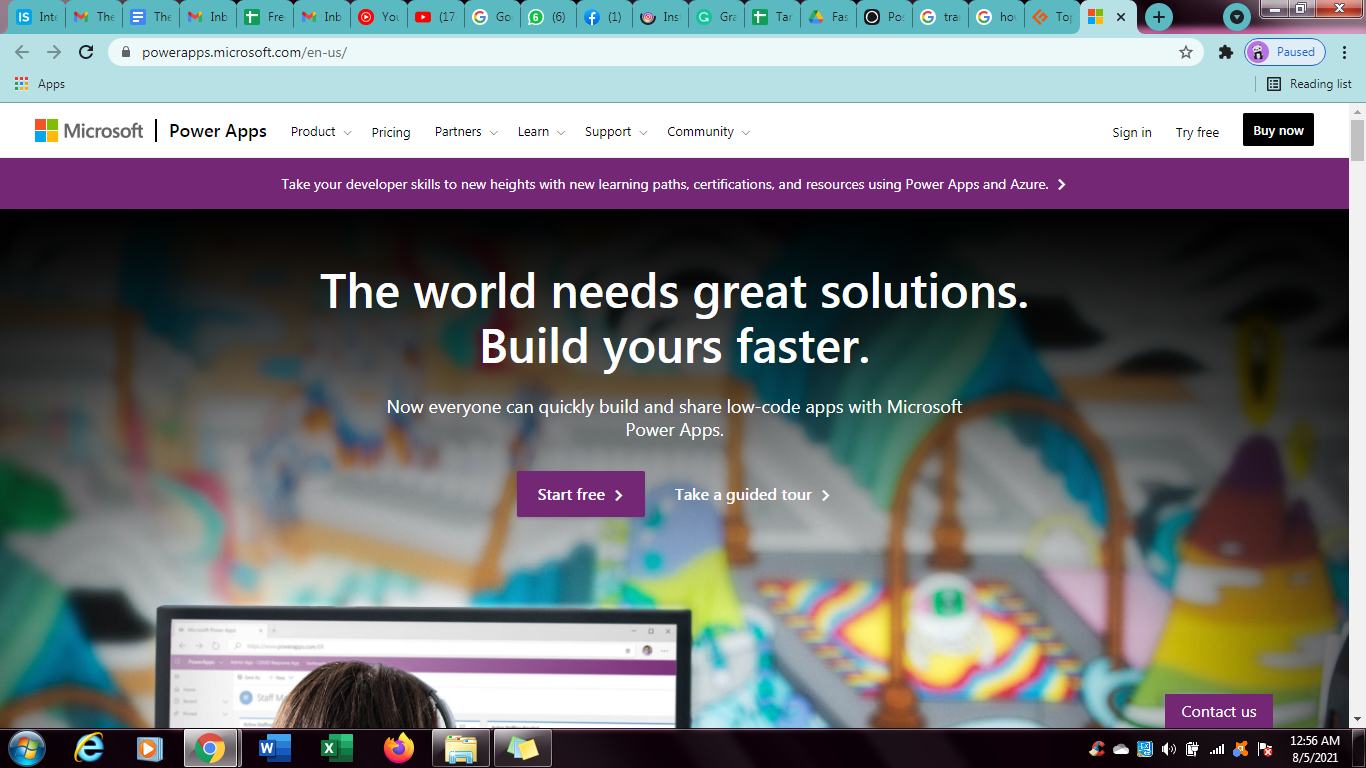Switch to the Facebook tab showing (1)
The width and height of the screenshot is (1366, 768).
[x=603, y=17]
